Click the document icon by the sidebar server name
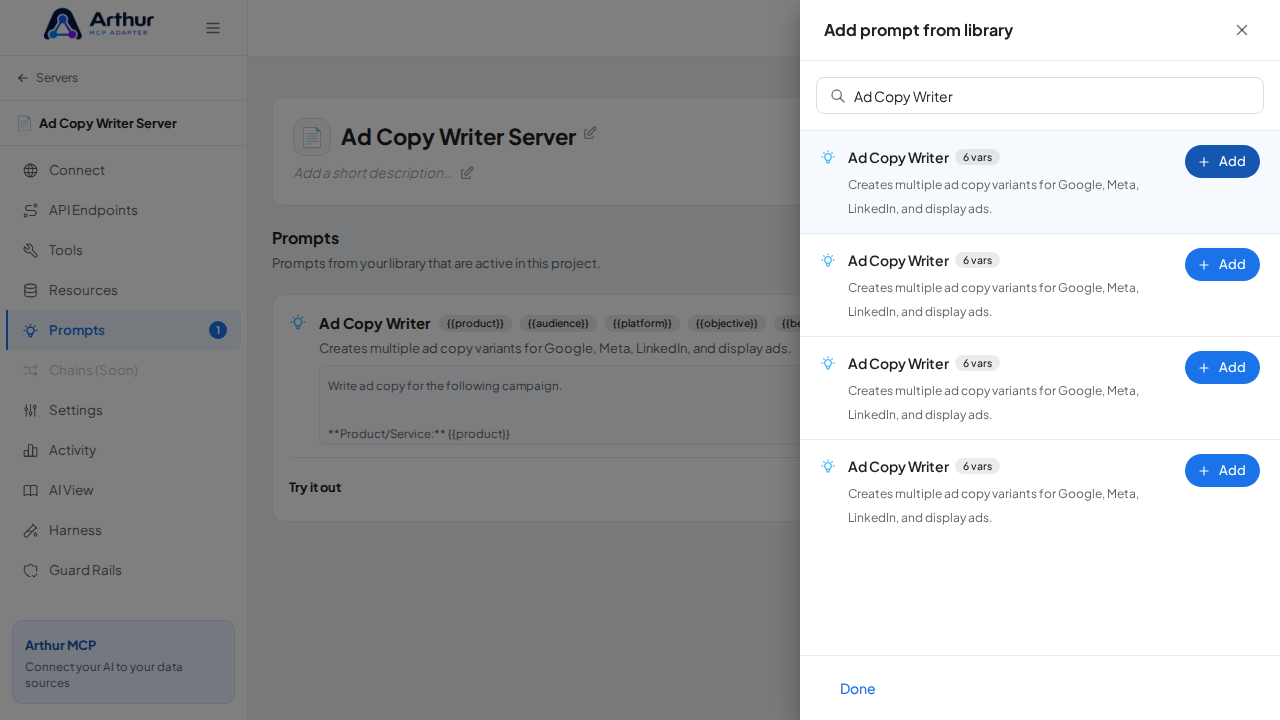1280x720 pixels. 24,123
